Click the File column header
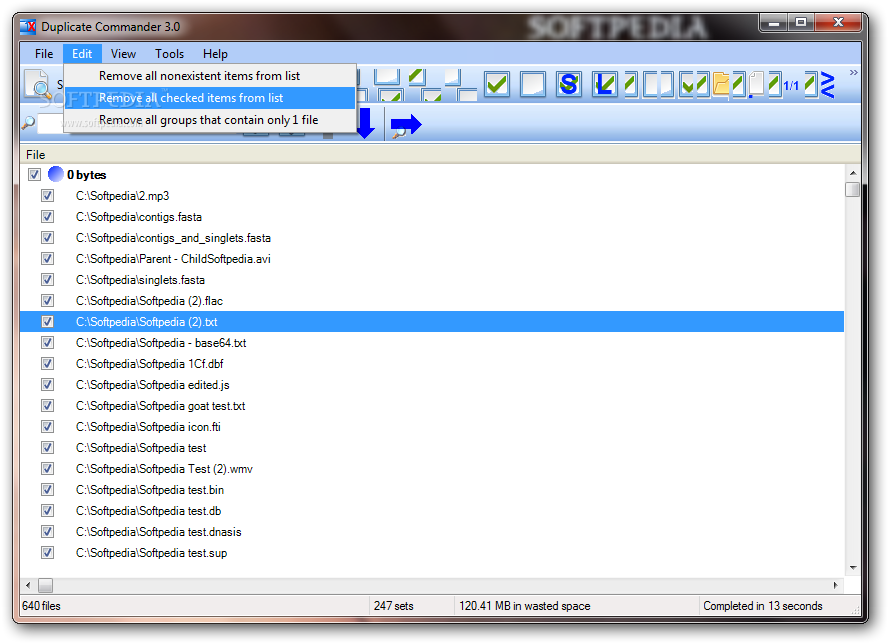This screenshot has width=889, height=644. 440,155
